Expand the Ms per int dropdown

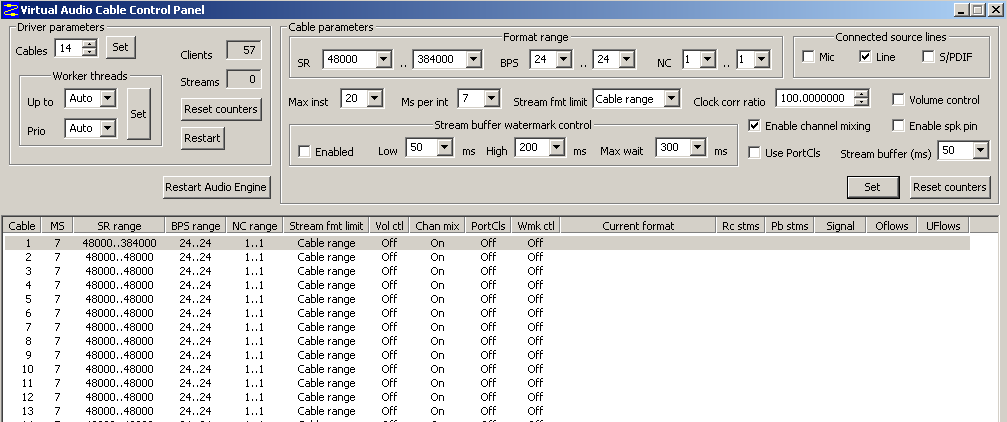click(x=492, y=98)
